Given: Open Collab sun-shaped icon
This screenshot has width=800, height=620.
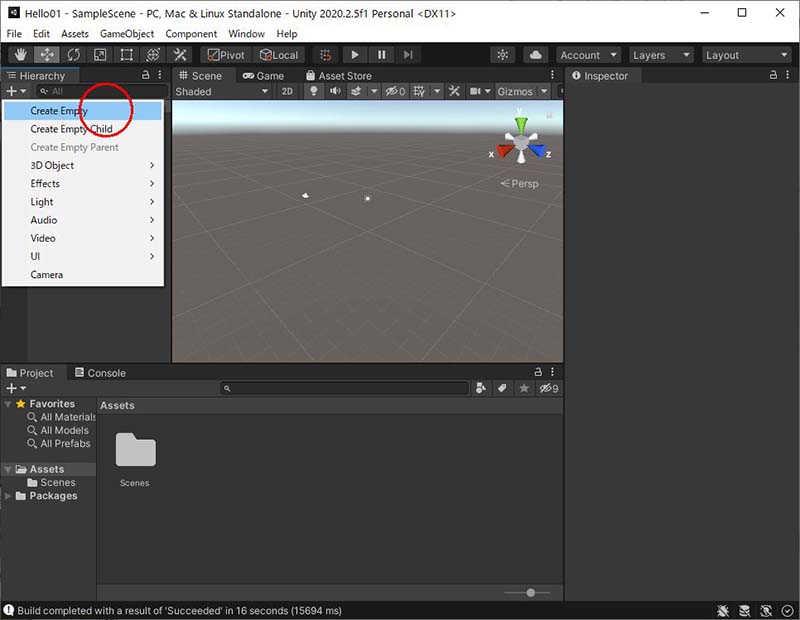Looking at the screenshot, I should [x=503, y=55].
